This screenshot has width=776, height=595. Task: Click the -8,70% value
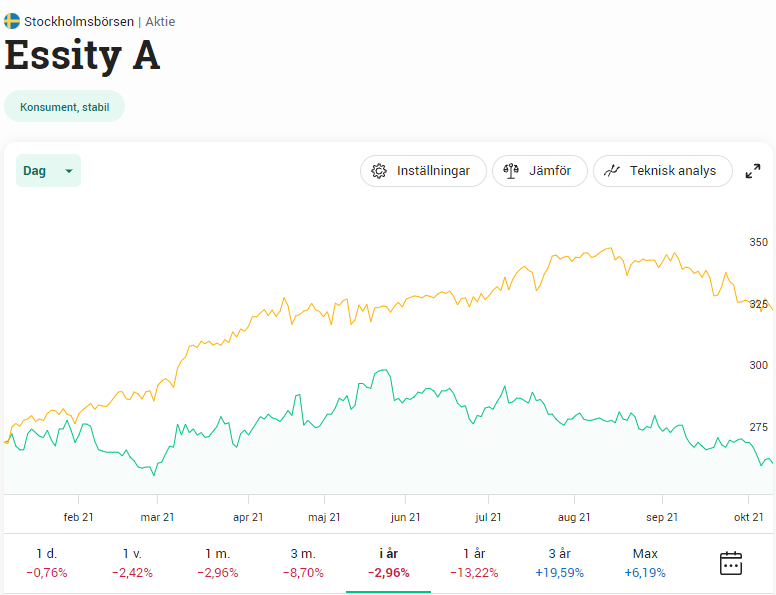(303, 573)
